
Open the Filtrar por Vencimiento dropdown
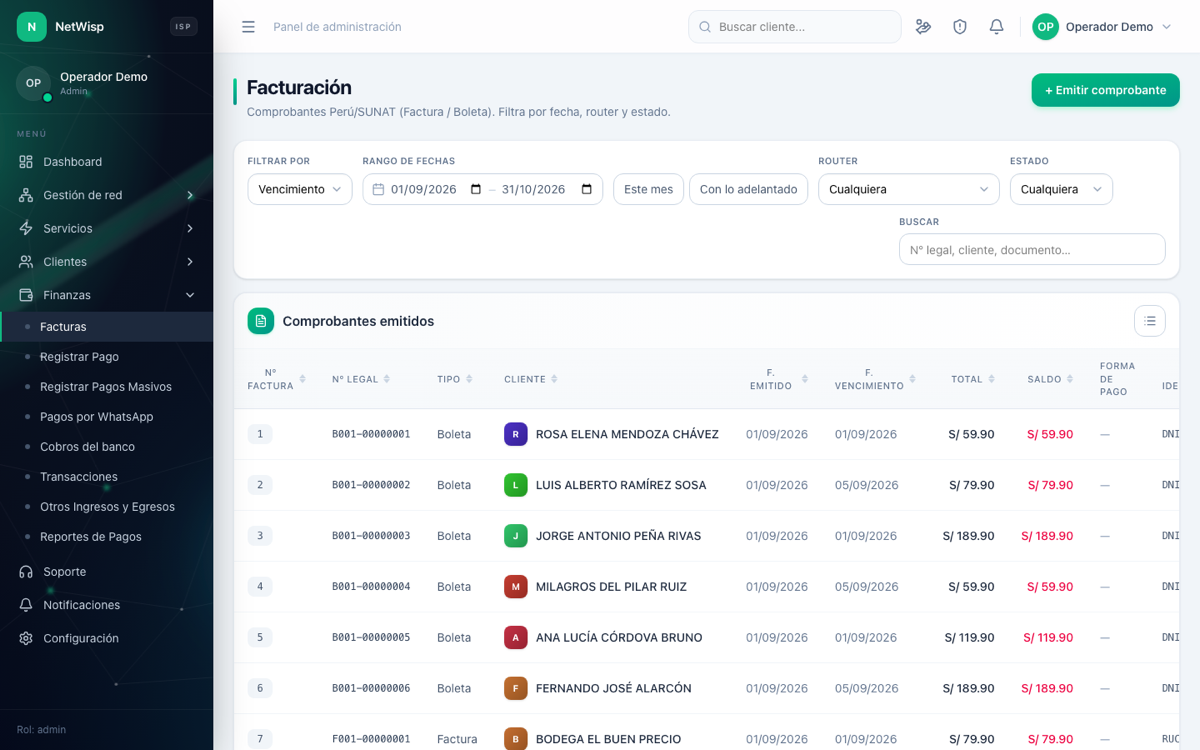point(300,189)
